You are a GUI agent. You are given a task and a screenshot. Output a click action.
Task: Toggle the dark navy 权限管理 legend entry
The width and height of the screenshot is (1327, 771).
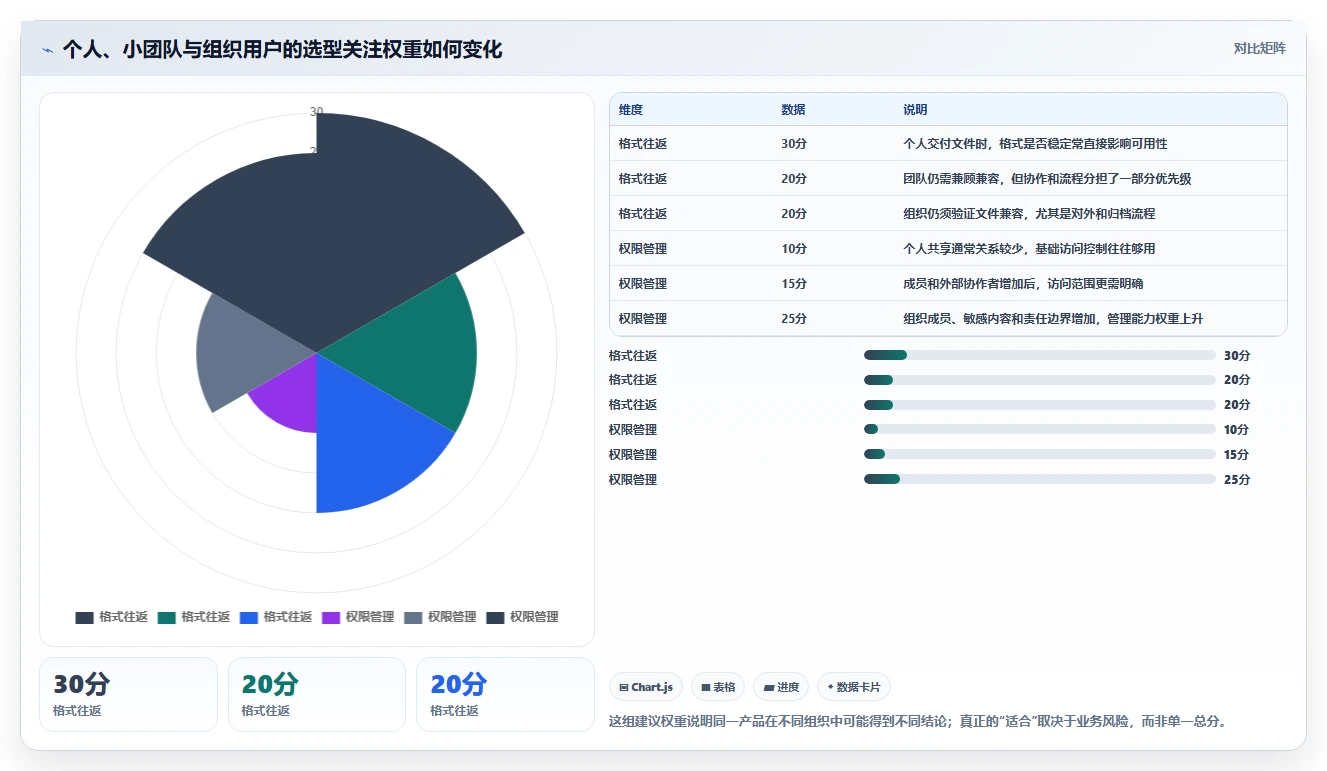point(522,617)
